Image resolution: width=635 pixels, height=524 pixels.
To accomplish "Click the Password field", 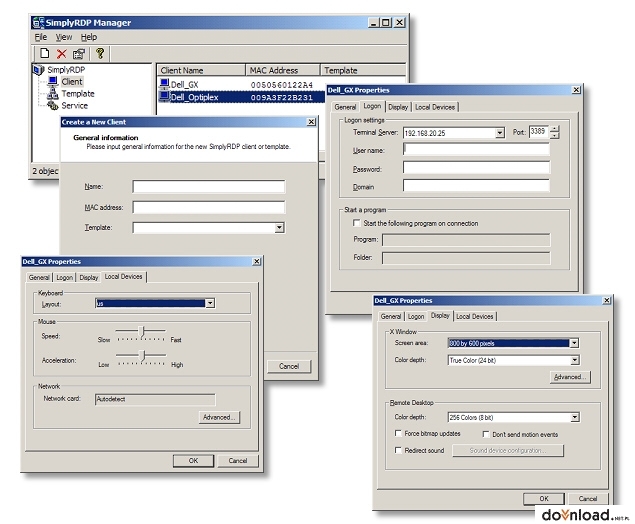I will pyautogui.click(x=477, y=167).
